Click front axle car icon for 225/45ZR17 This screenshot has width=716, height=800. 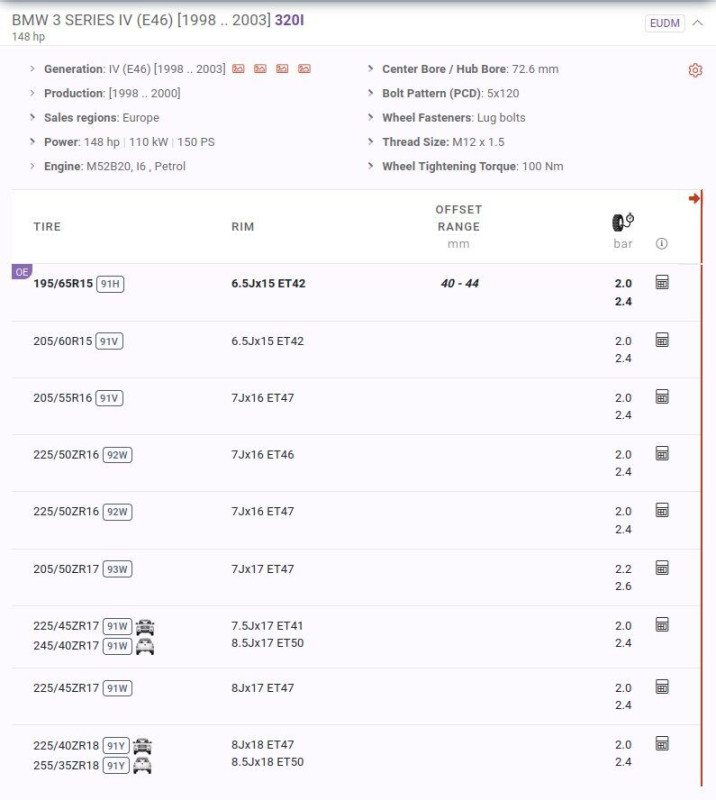tap(145, 627)
